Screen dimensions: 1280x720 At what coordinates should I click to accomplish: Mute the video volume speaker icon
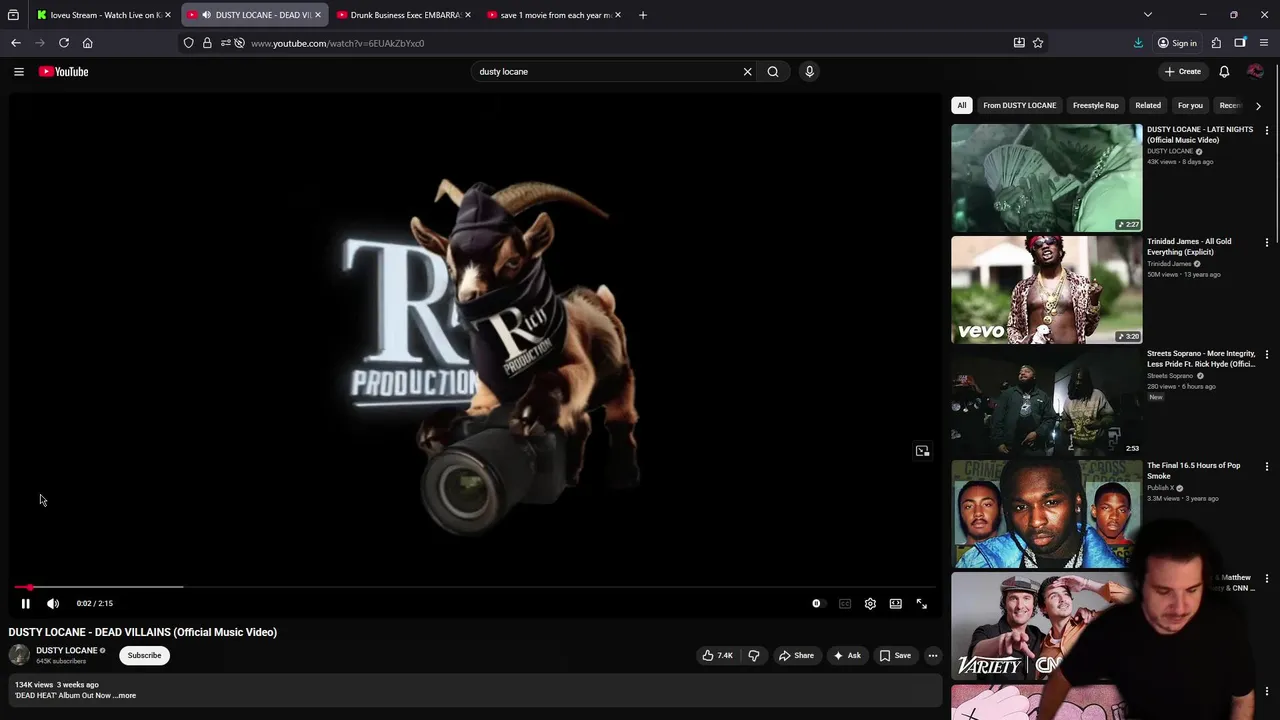[53, 603]
